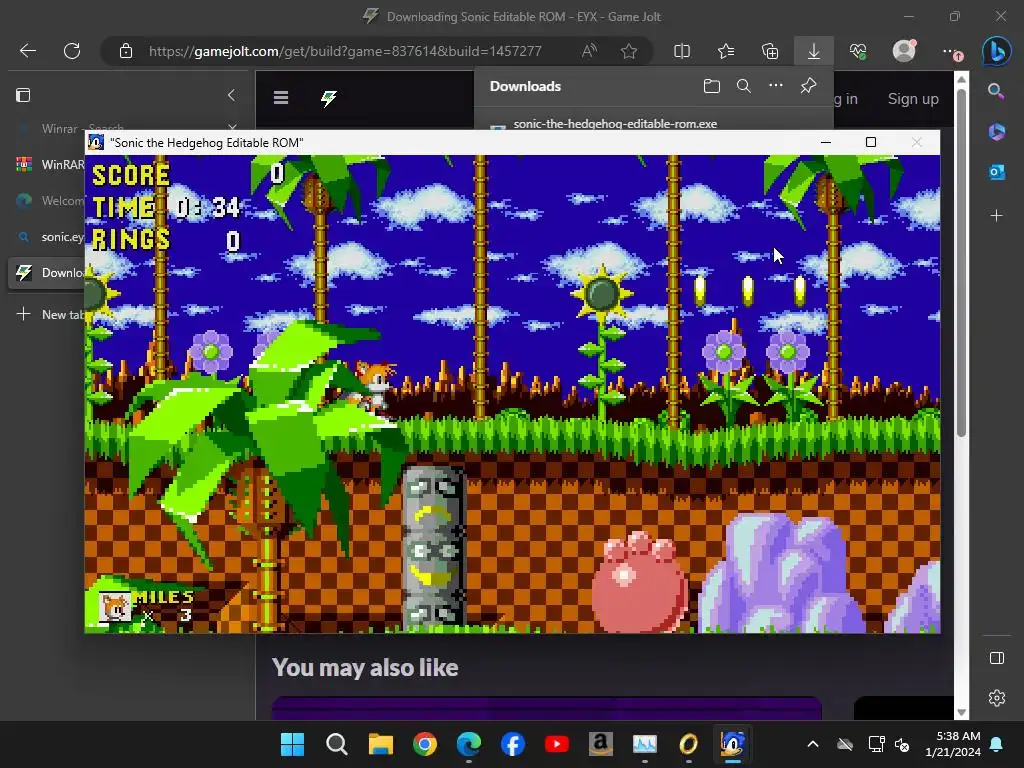Show hidden system tray icons
The image size is (1024, 768).
point(812,744)
